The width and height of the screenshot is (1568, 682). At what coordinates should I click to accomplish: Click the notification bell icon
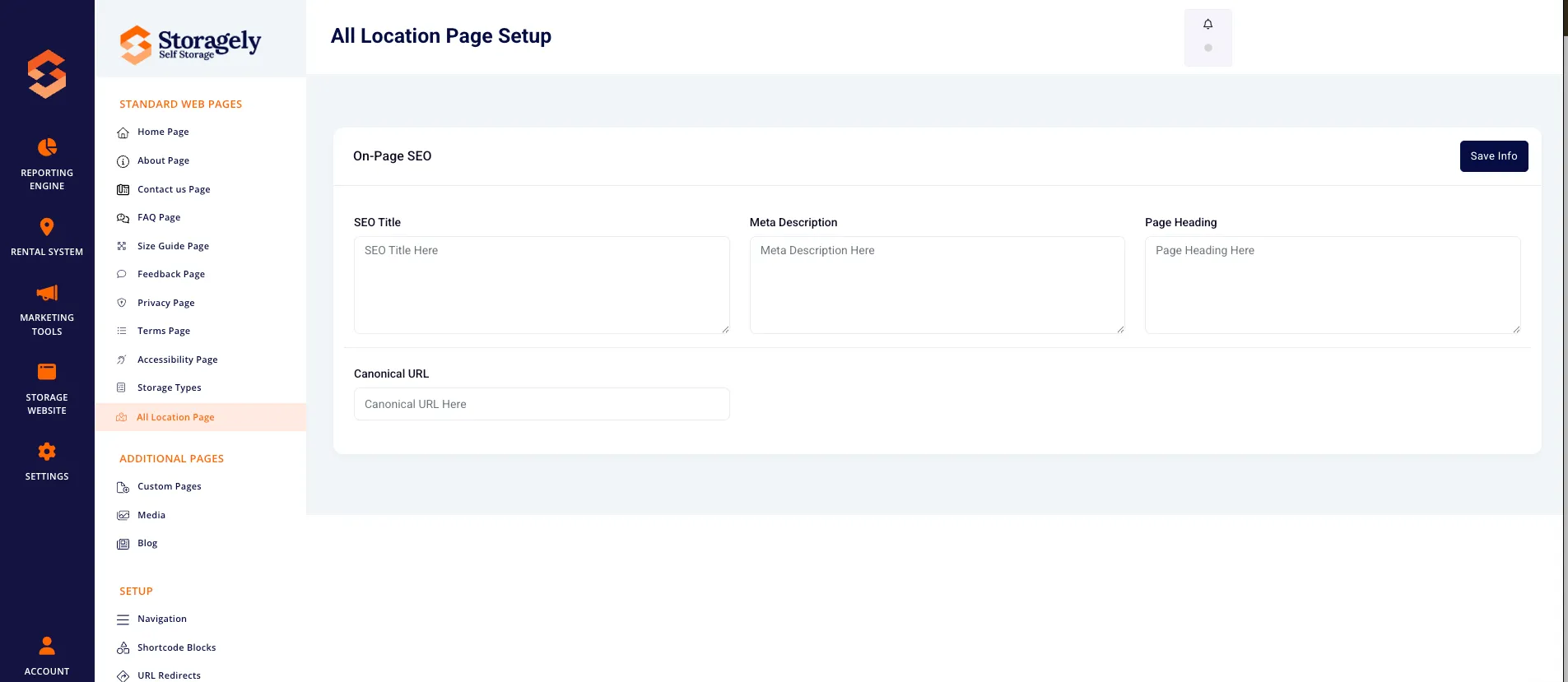click(1208, 25)
